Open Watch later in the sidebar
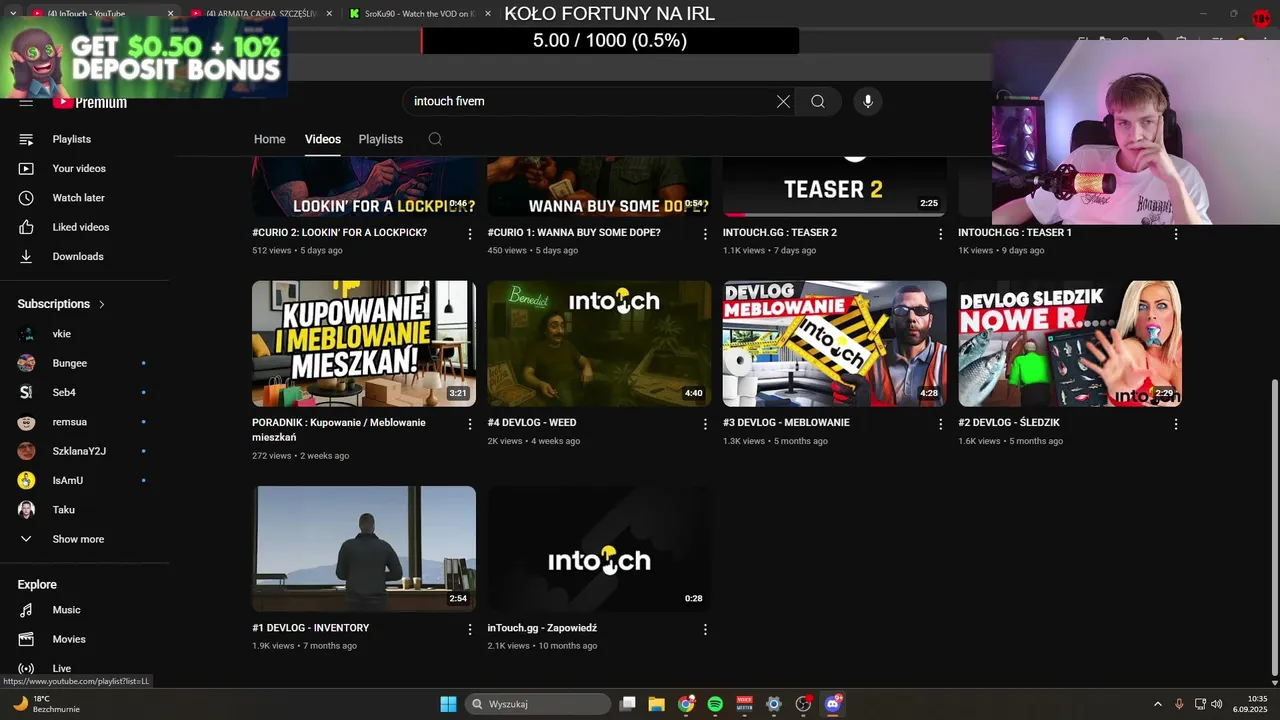The image size is (1280, 720). click(x=78, y=198)
